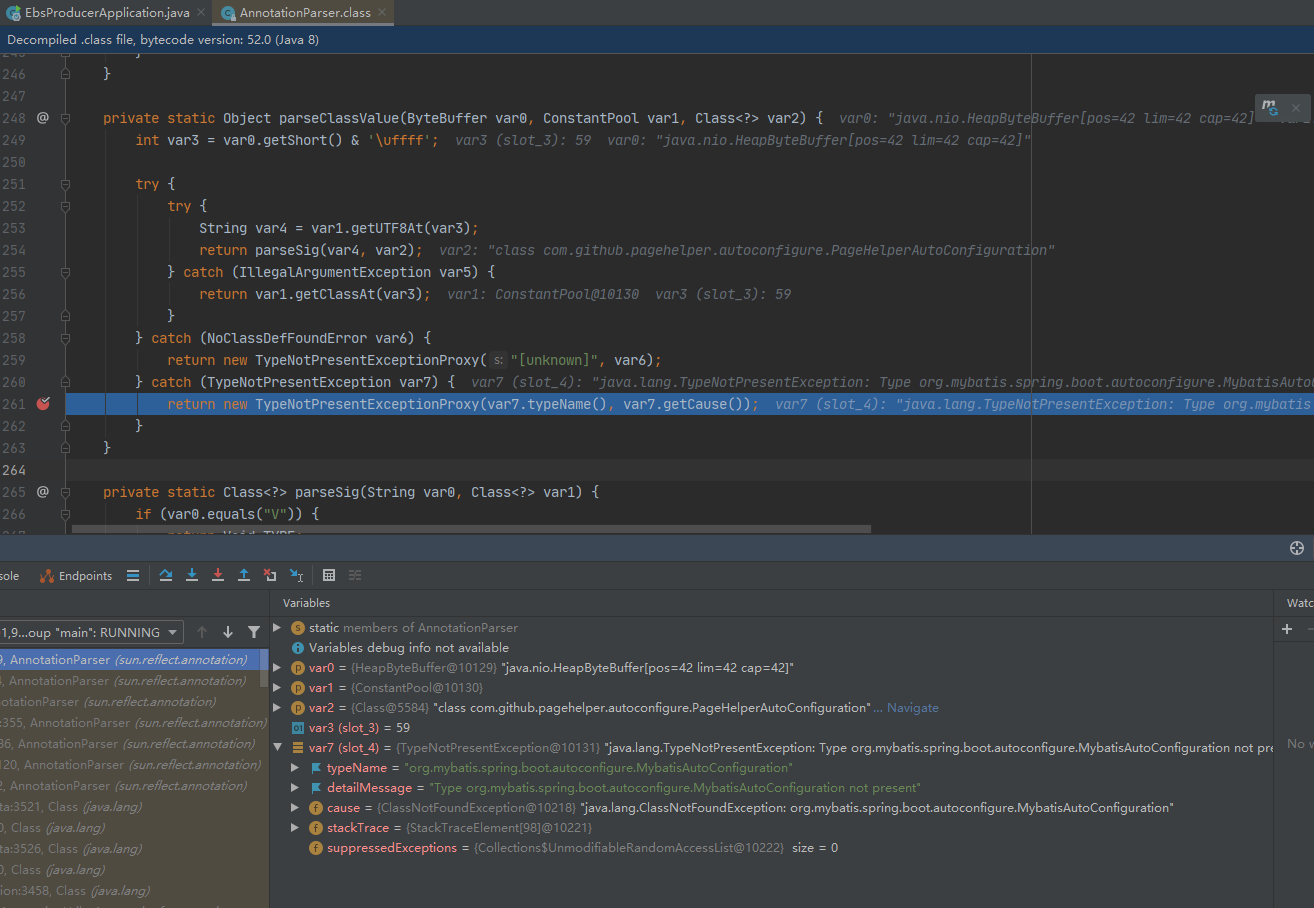Click the override gutter marker at line 248
1314x908 pixels.
coord(43,118)
